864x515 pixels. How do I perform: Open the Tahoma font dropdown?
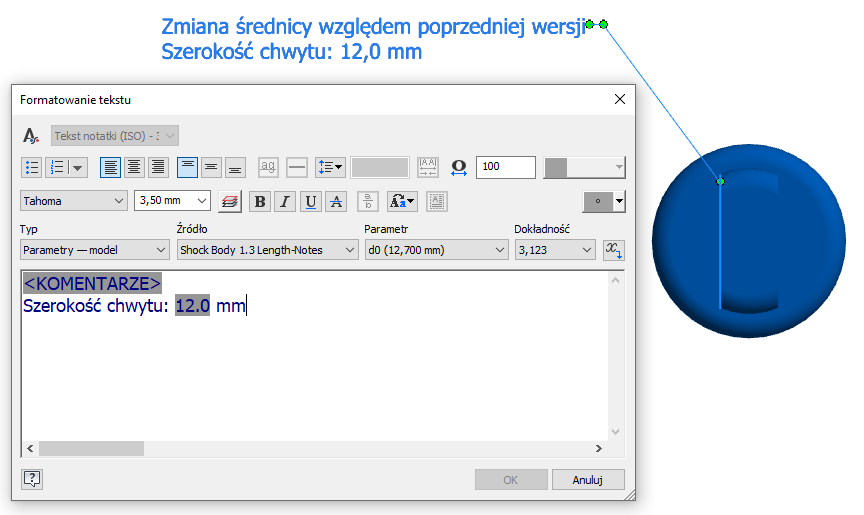(x=74, y=201)
